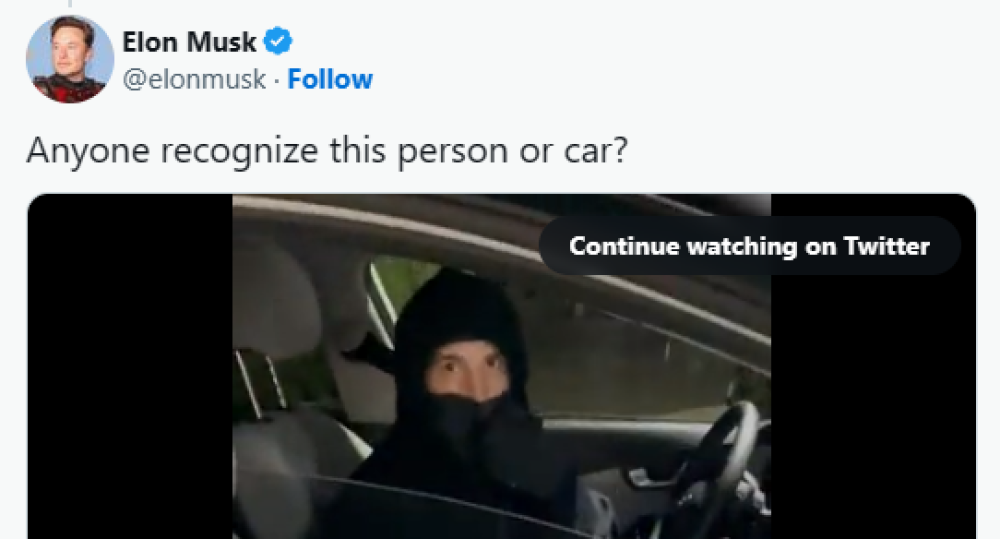Click the word "Twitter" in overlay pill
The width and height of the screenshot is (1000, 539).
coord(886,246)
